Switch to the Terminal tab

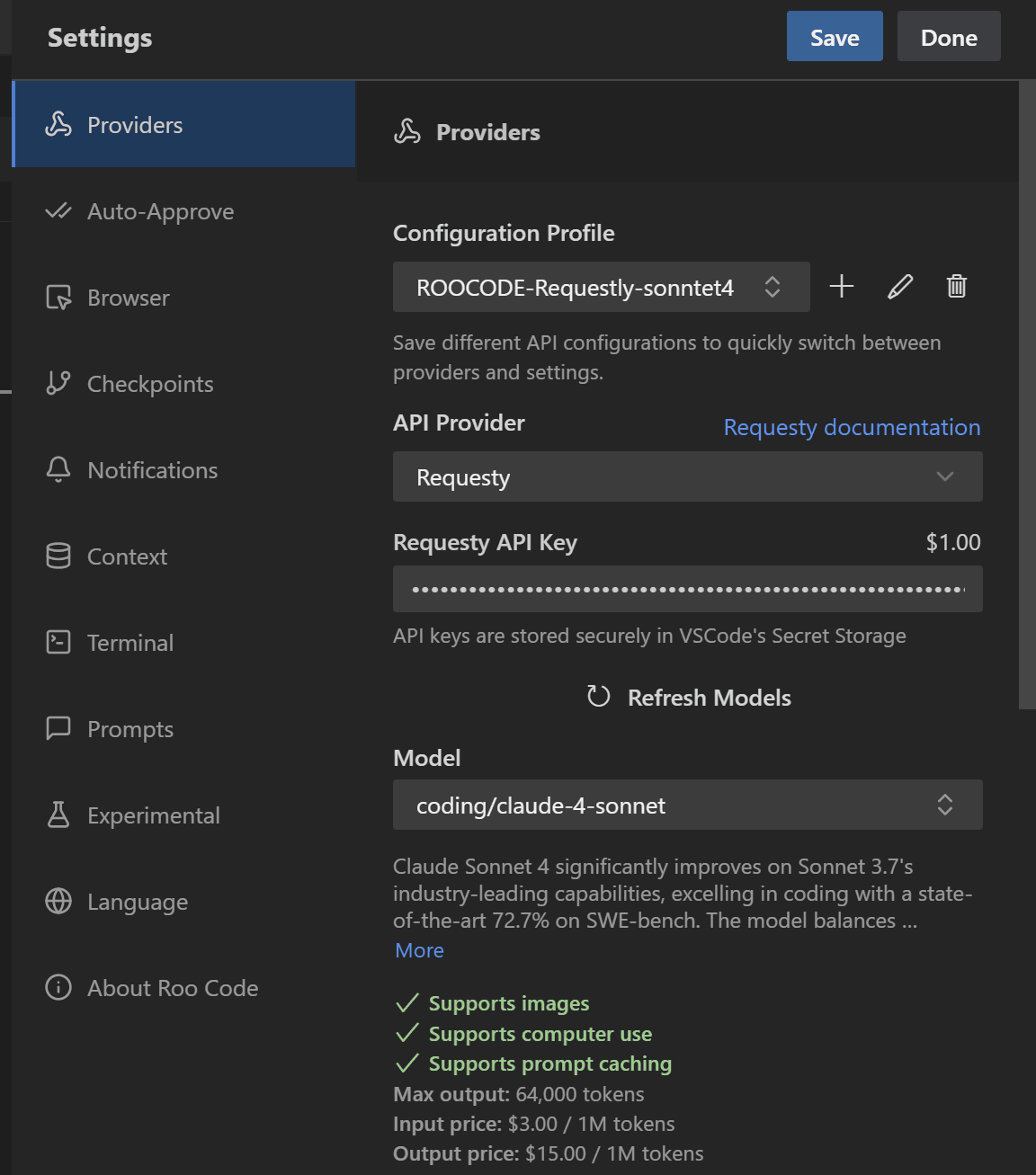click(184, 642)
